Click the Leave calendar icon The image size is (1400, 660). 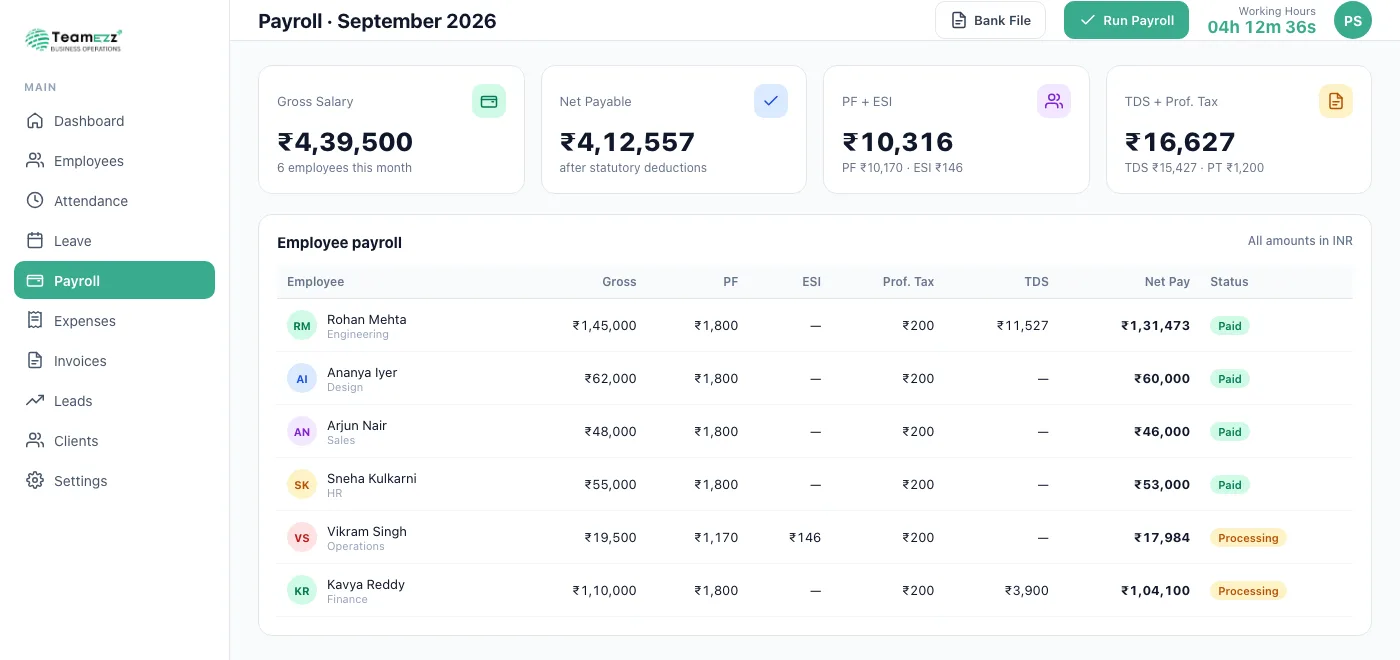click(x=35, y=241)
